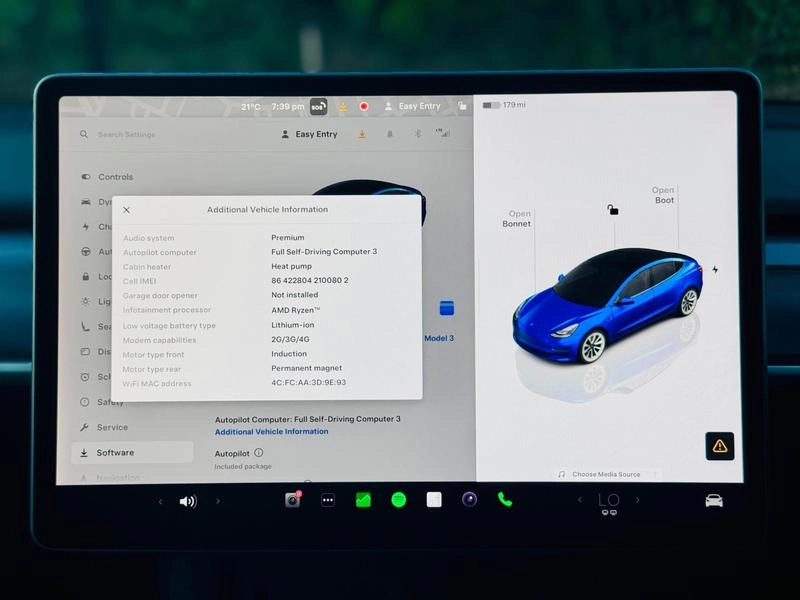Tap the yellow warning alert icon
The width and height of the screenshot is (800, 600).
[x=720, y=446]
